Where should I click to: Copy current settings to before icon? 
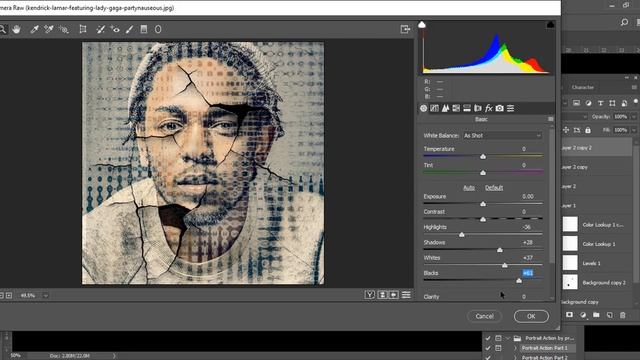pos(394,295)
